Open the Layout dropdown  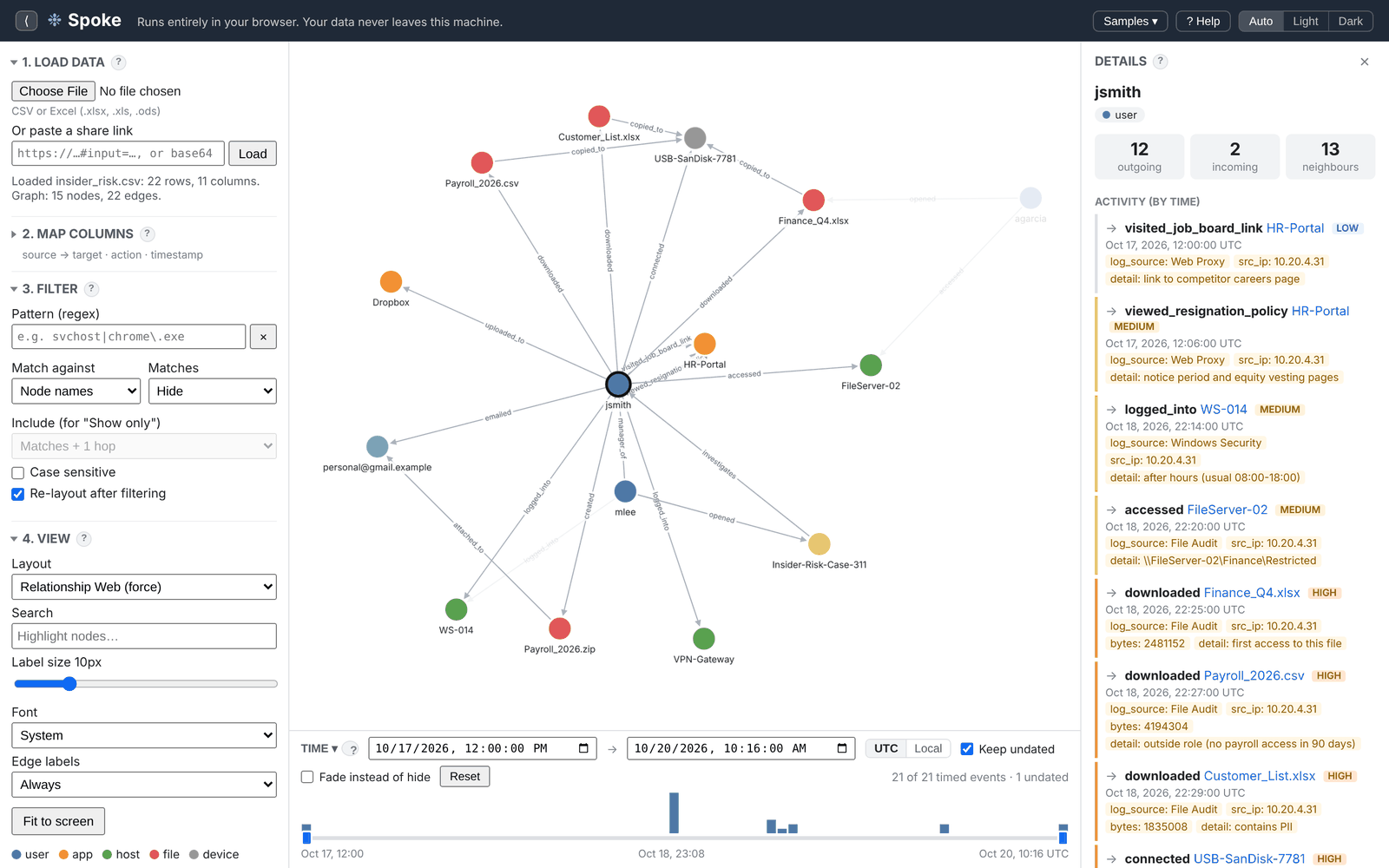(144, 587)
